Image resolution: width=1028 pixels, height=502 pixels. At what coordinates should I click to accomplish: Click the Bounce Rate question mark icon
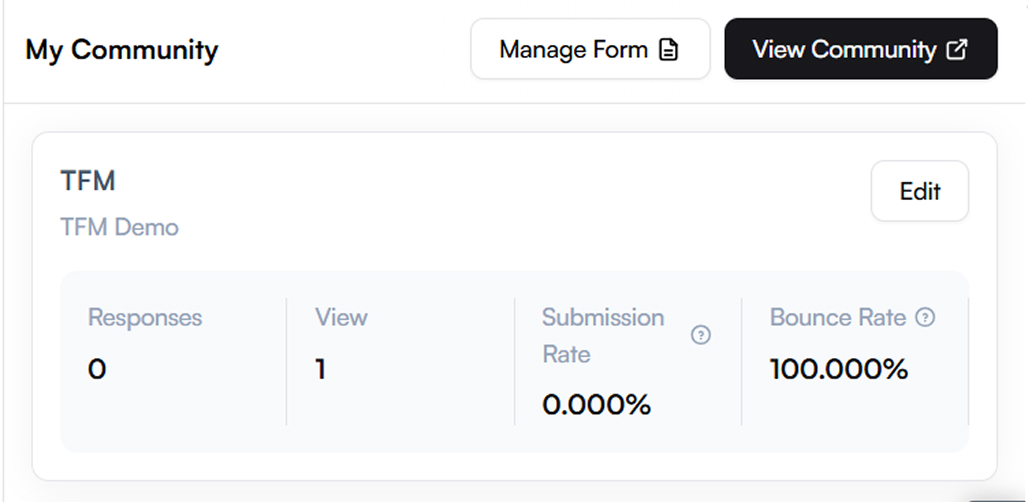[x=925, y=318]
